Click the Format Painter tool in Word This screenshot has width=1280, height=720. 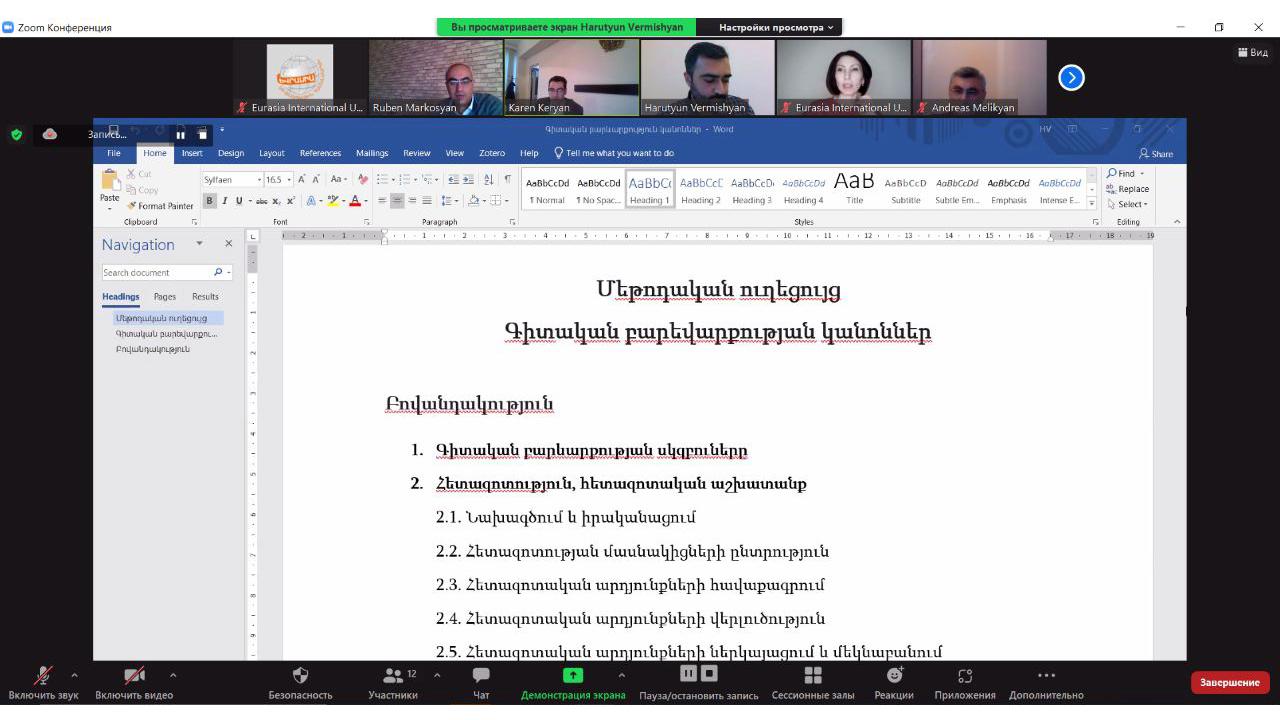coord(160,206)
